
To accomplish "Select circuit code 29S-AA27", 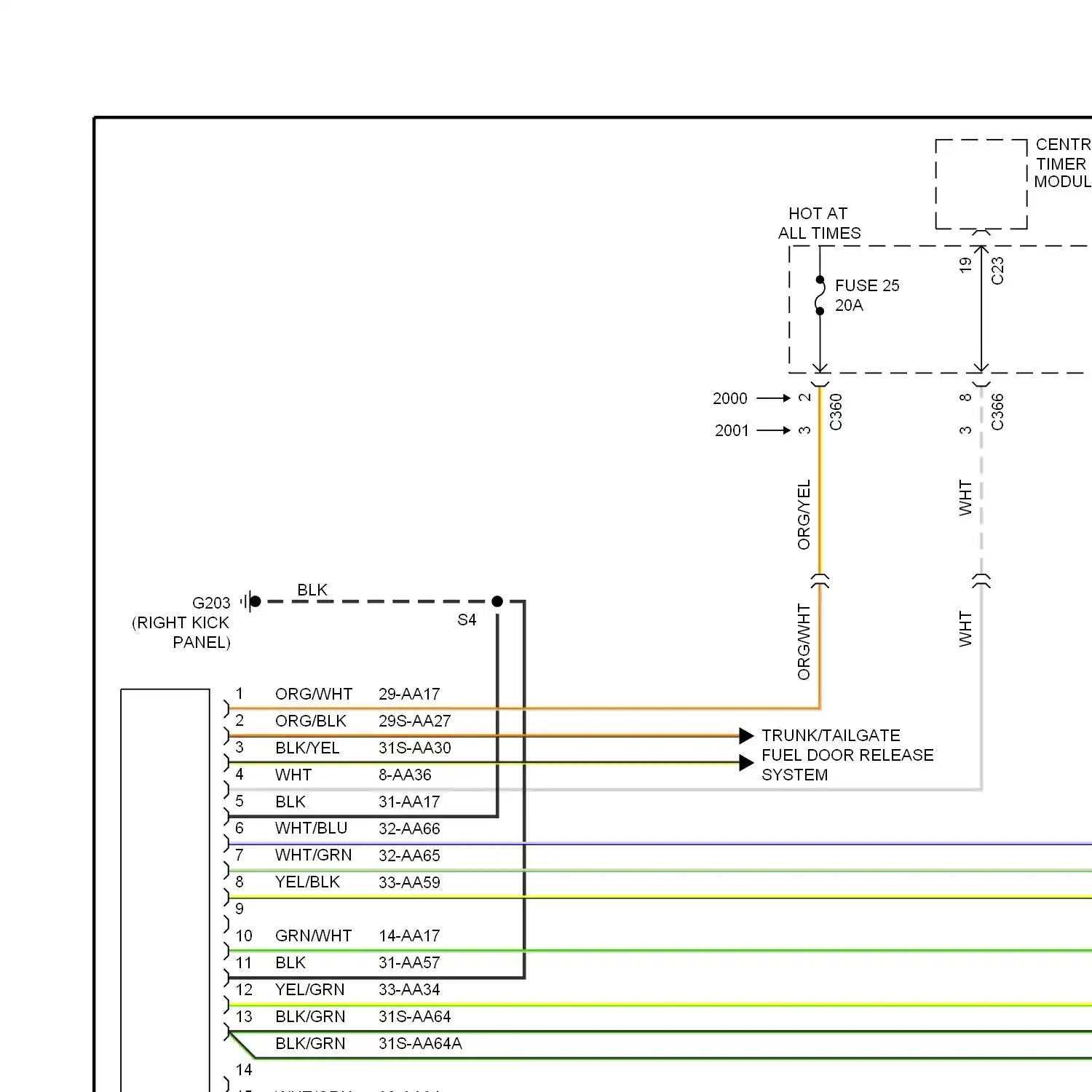I will pyautogui.click(x=414, y=721).
